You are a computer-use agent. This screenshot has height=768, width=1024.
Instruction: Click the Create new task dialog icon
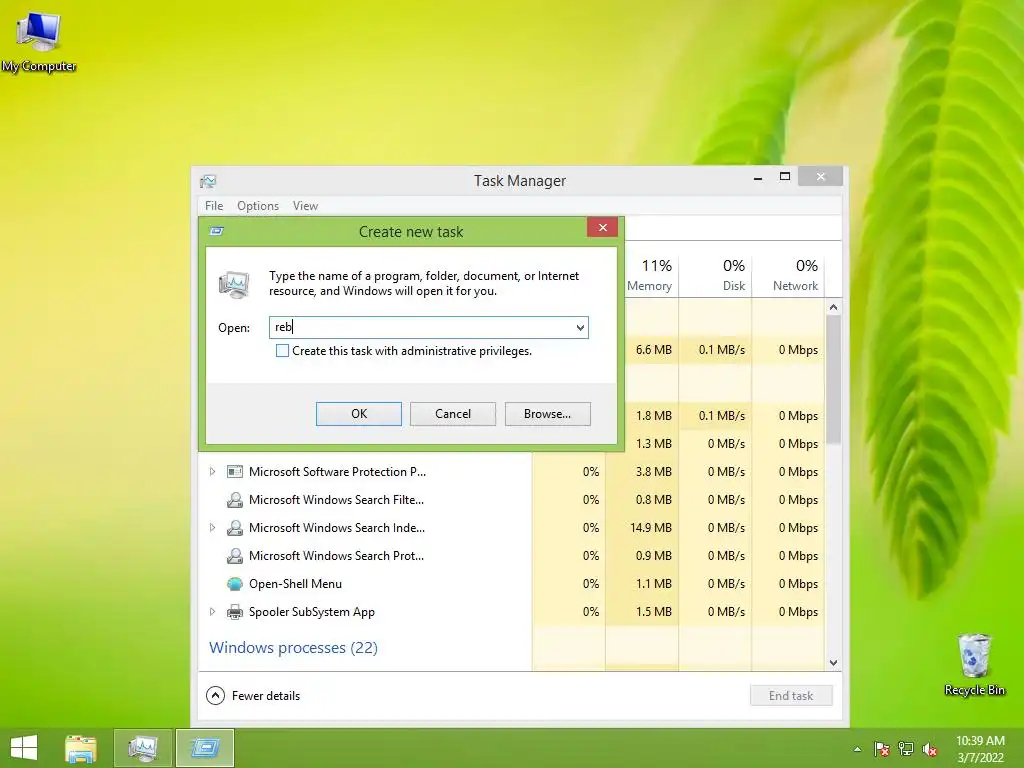[x=217, y=231]
